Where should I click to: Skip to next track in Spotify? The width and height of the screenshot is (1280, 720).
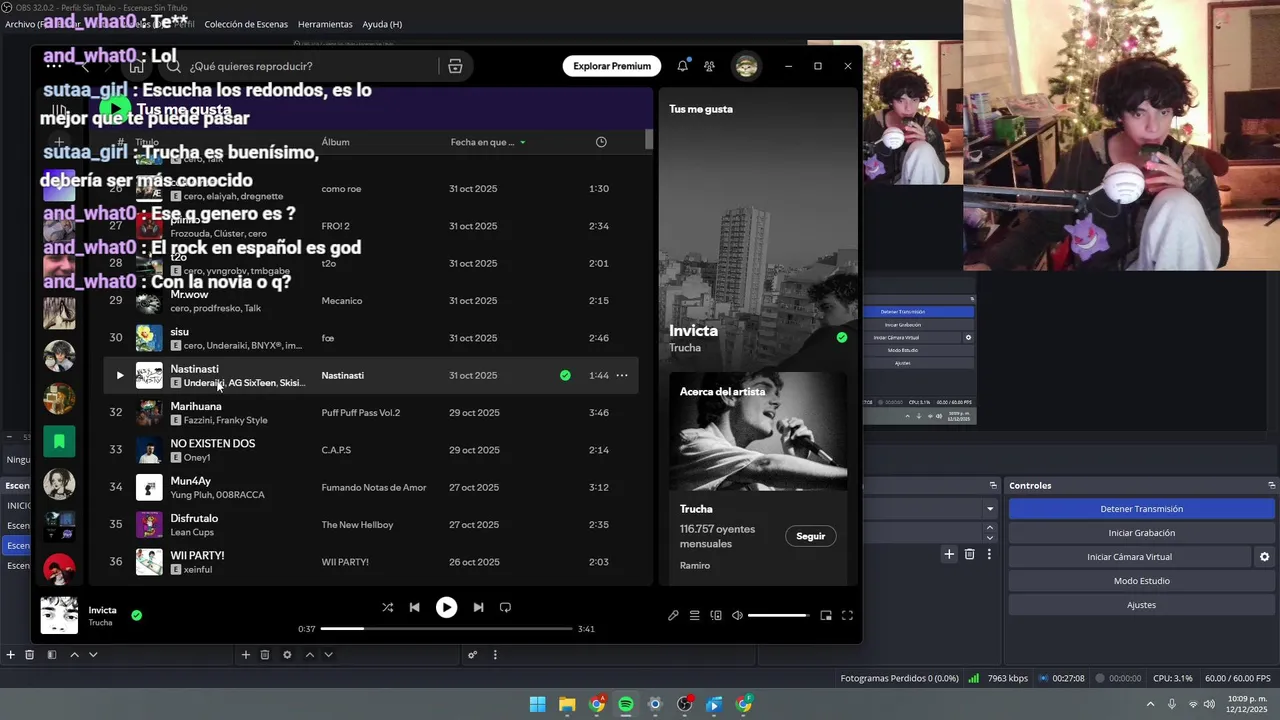pos(478,607)
